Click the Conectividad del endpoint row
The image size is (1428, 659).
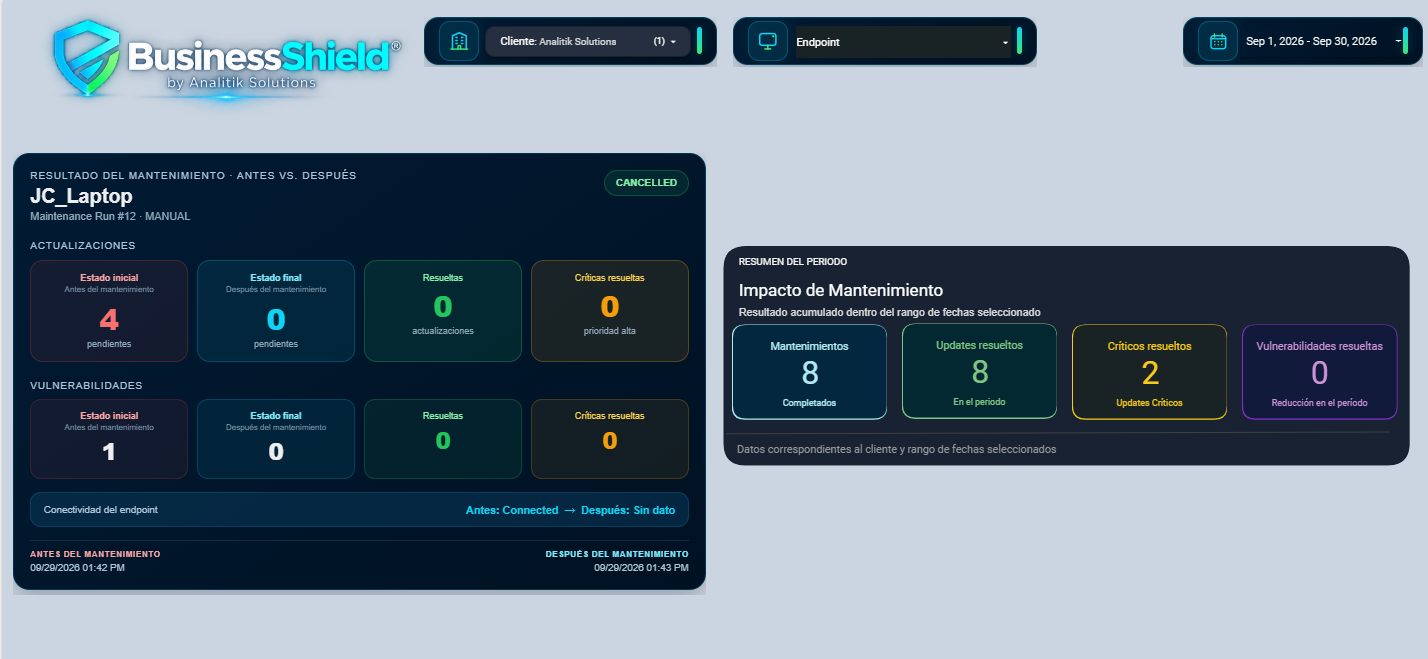pos(360,510)
